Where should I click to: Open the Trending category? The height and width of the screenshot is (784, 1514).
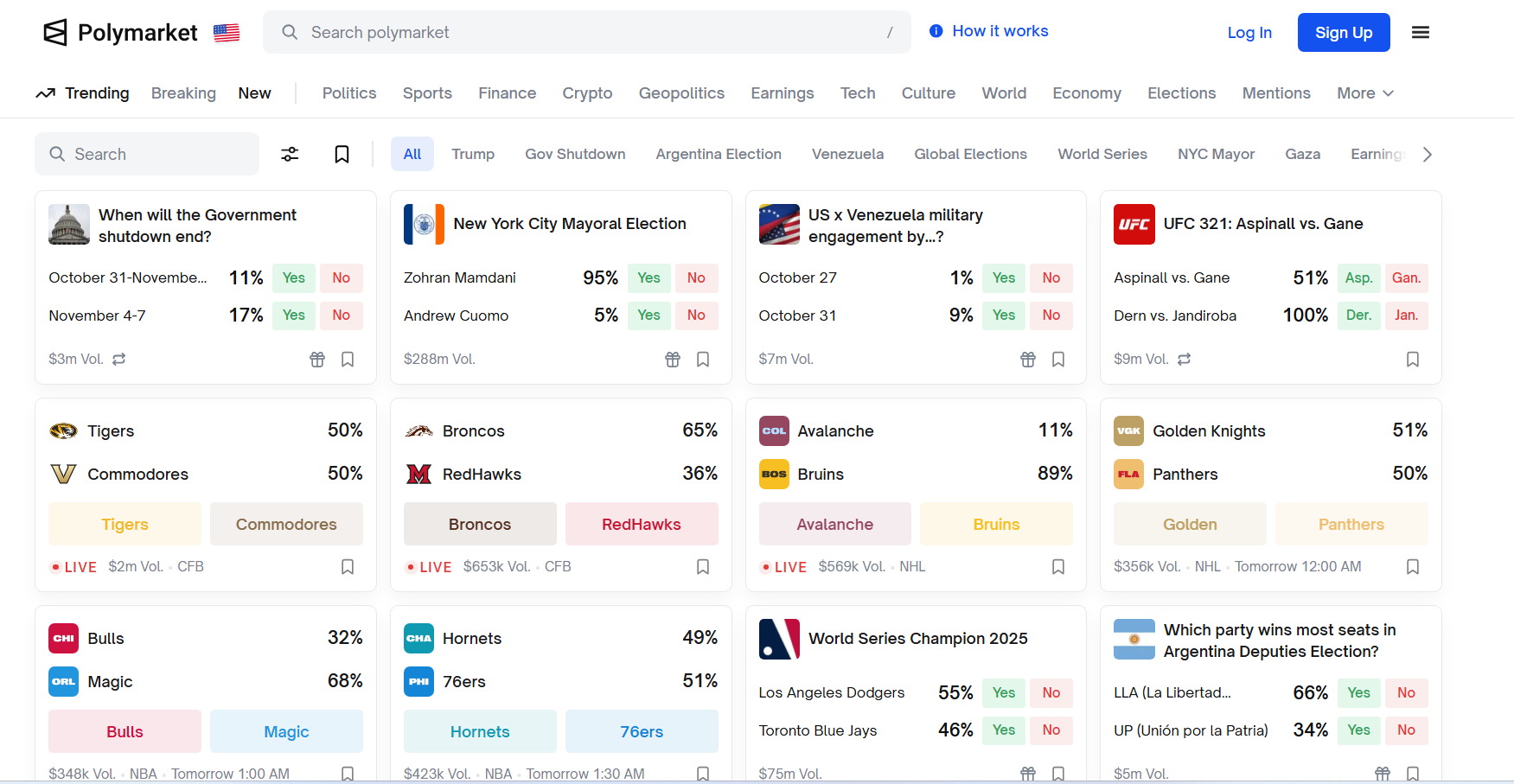pos(83,93)
